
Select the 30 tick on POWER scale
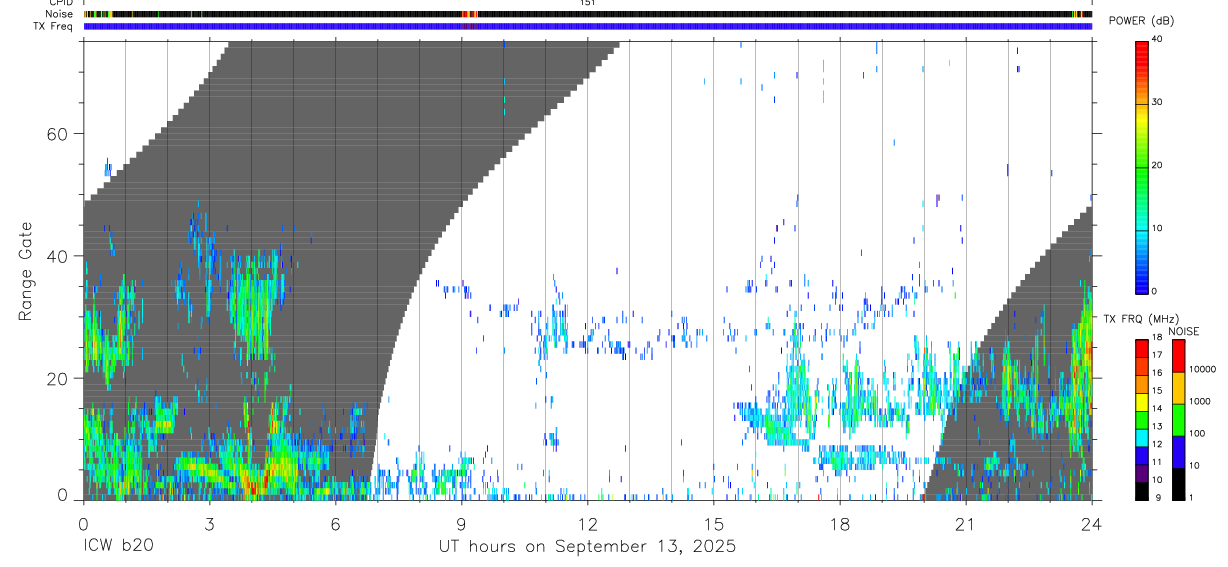(x=1157, y=102)
